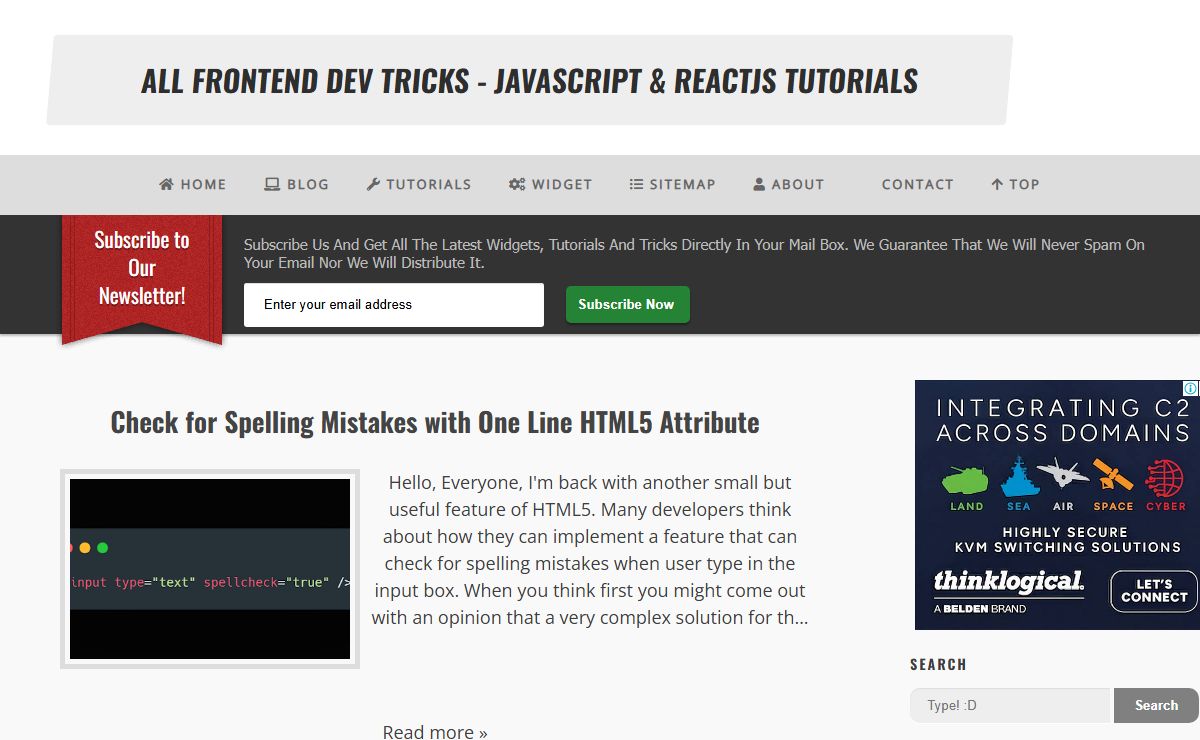Click the AdChoices info icon on ad

click(1190, 389)
